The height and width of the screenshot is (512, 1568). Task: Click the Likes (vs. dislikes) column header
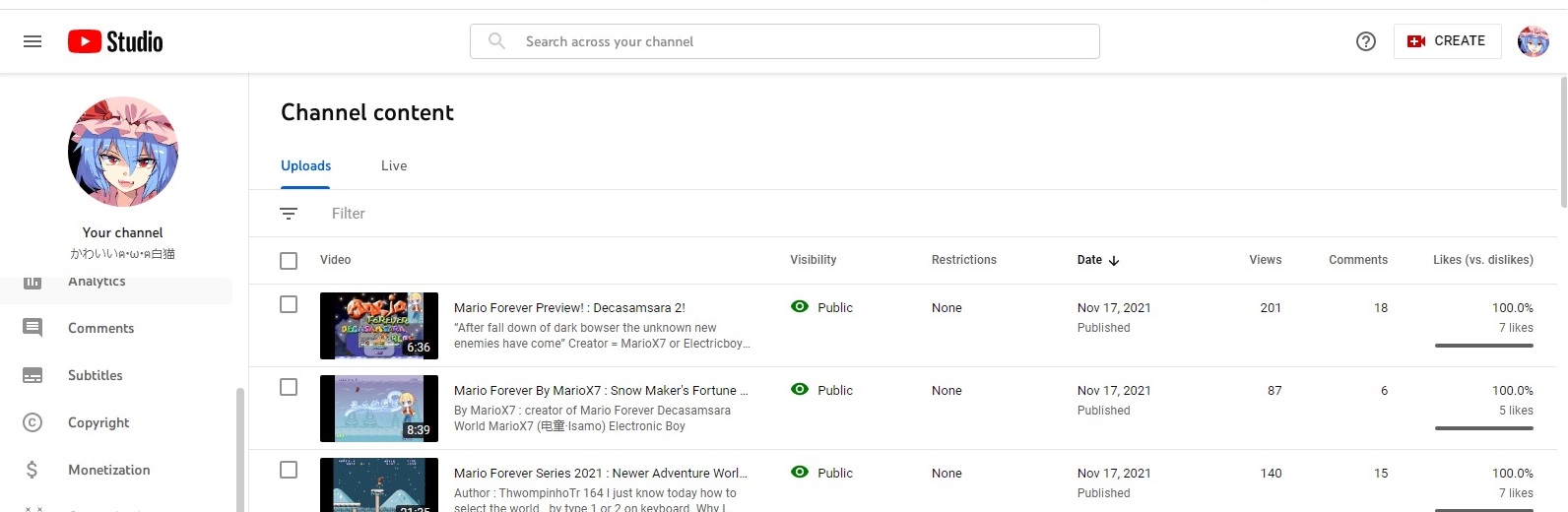click(x=1483, y=260)
